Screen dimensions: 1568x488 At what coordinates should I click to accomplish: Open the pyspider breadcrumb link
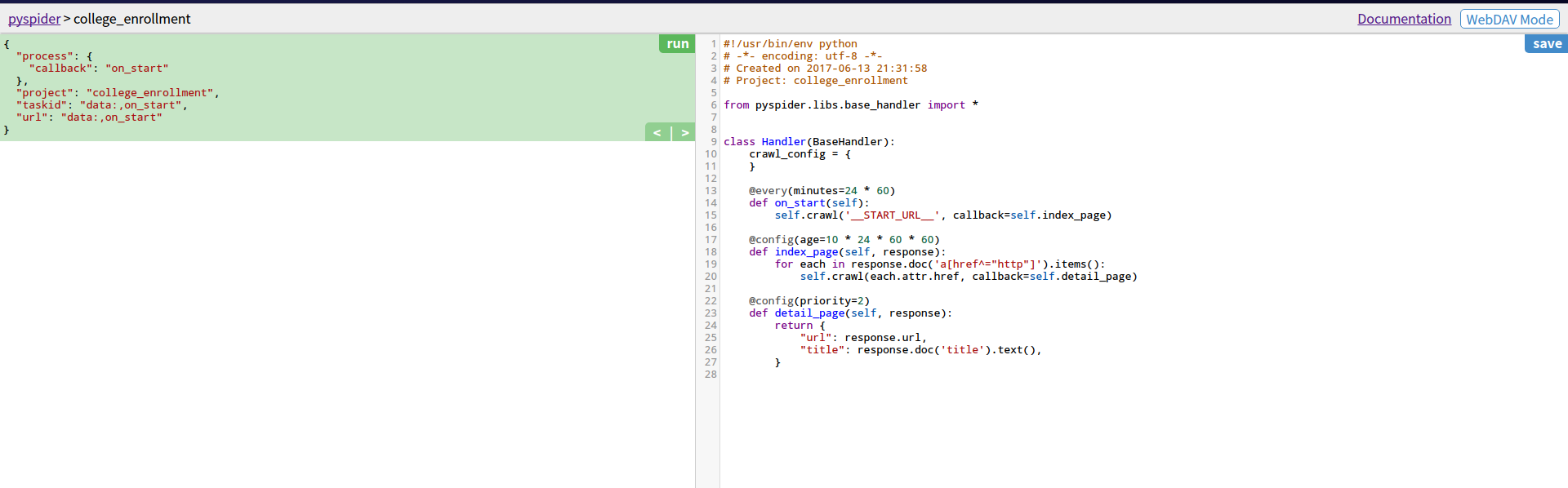pyautogui.click(x=34, y=19)
